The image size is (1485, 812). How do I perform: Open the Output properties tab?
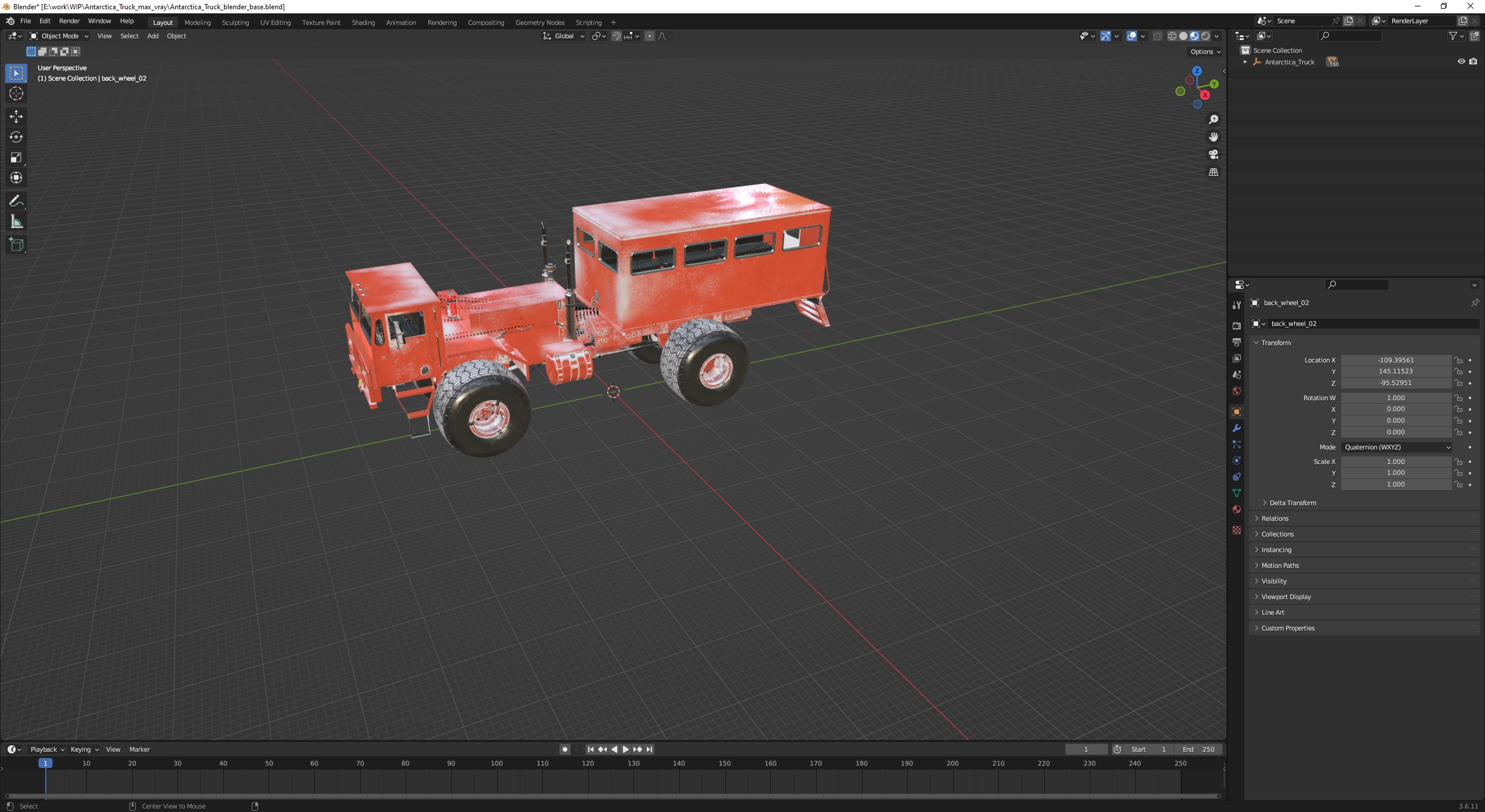pos(1237,342)
